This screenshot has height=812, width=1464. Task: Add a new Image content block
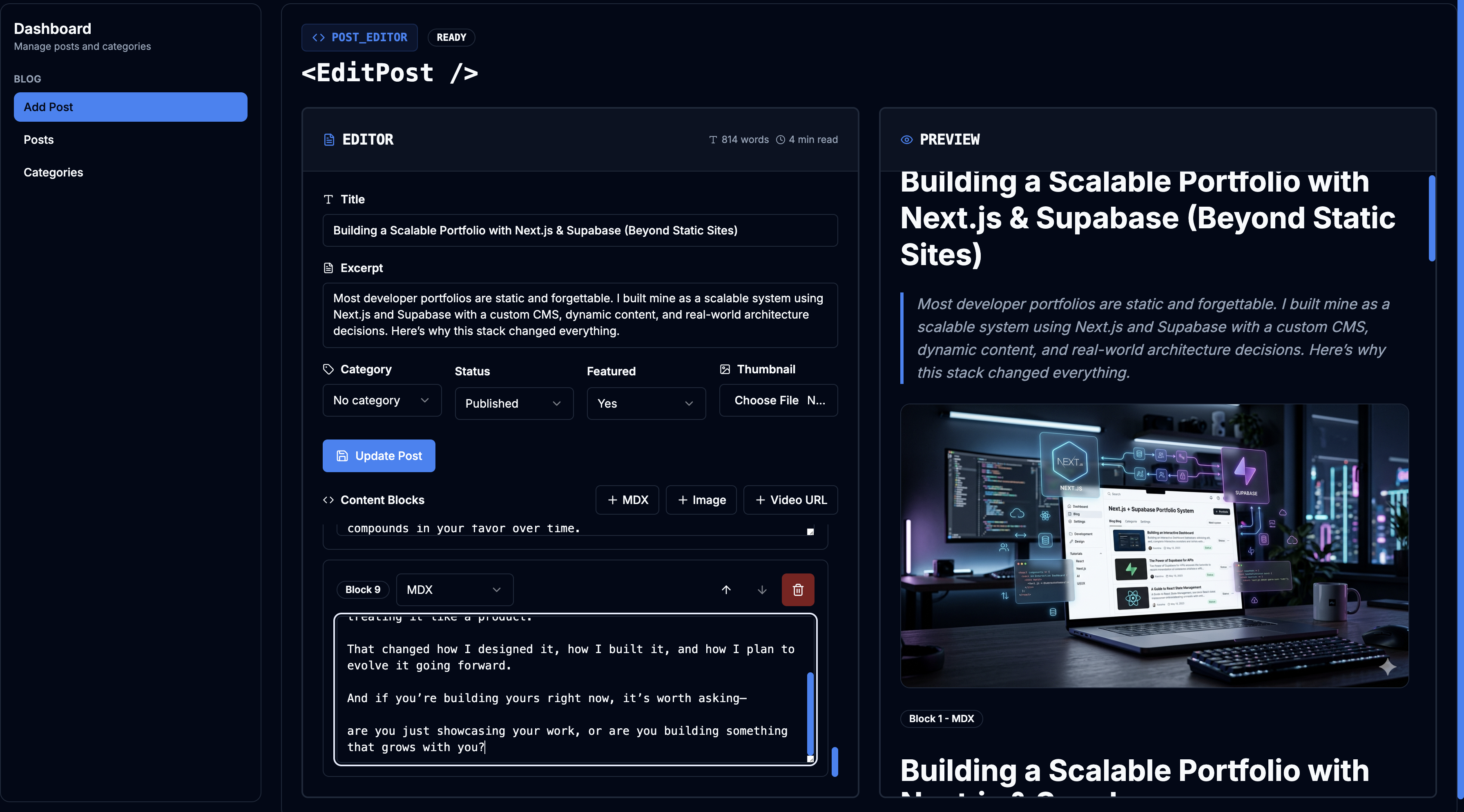pyautogui.click(x=701, y=500)
